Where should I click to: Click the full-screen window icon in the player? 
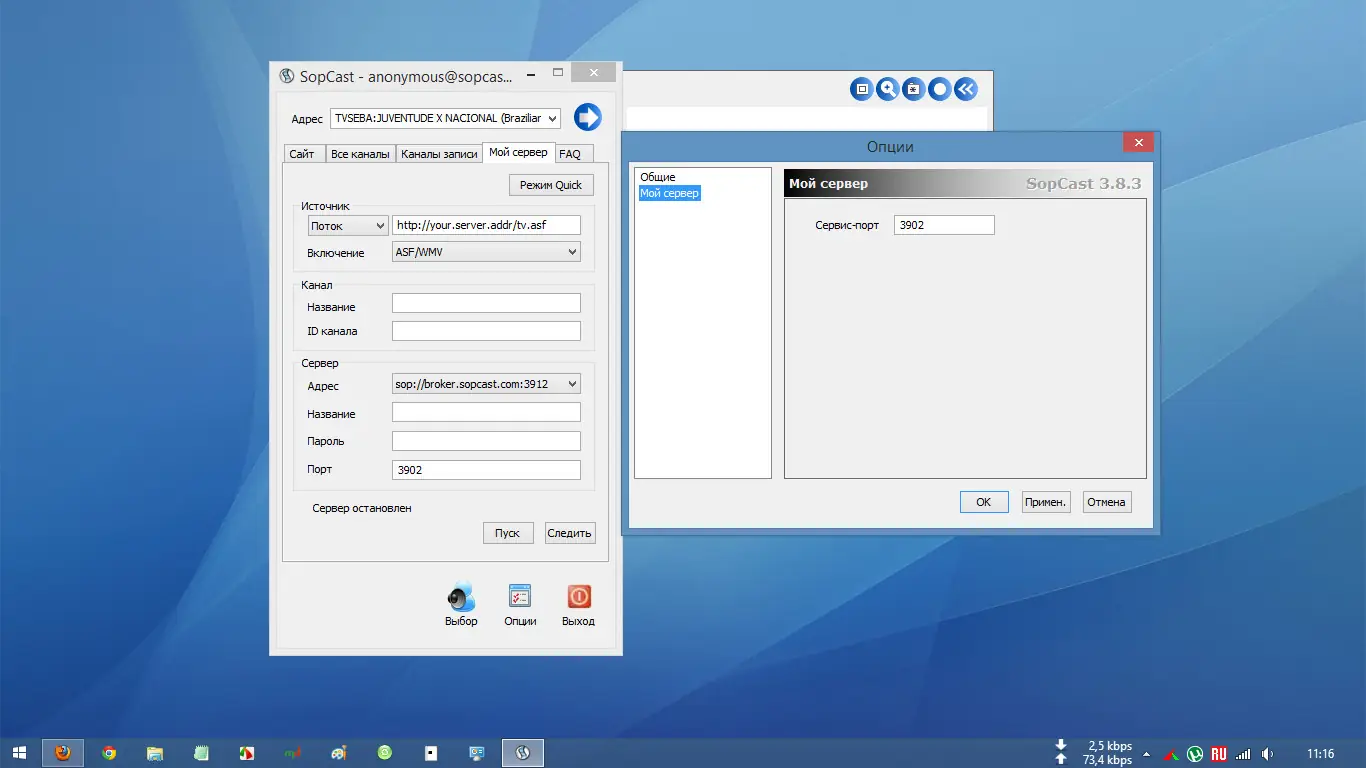tap(861, 89)
